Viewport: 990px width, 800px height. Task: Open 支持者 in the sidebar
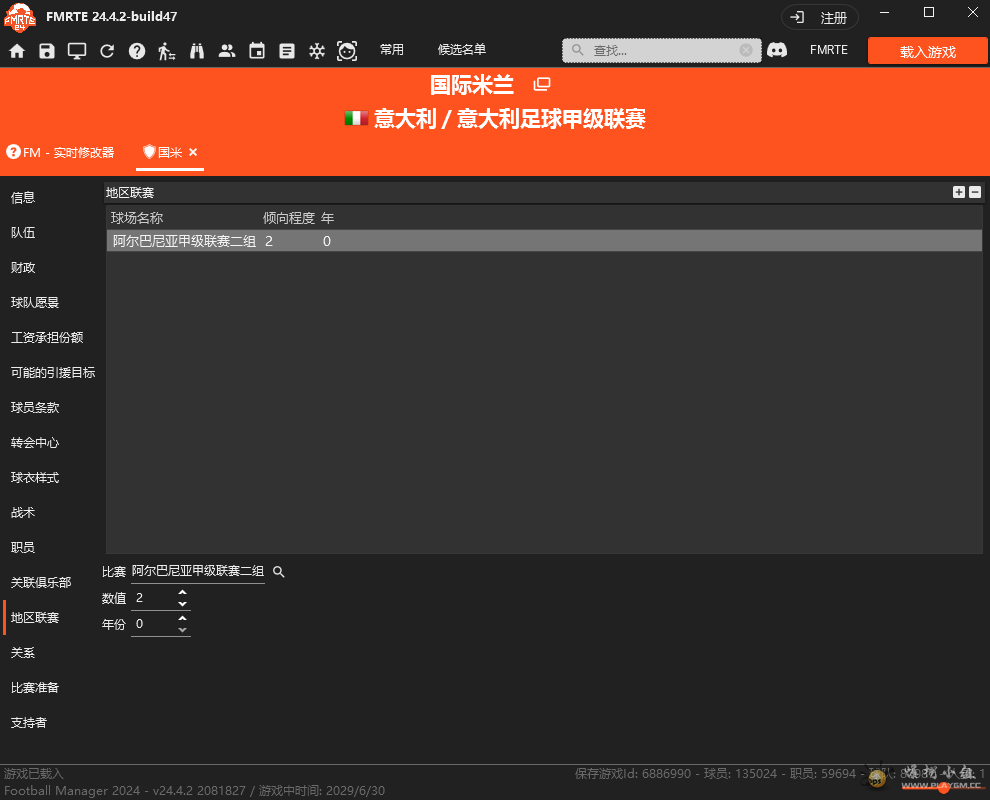[x=29, y=723]
